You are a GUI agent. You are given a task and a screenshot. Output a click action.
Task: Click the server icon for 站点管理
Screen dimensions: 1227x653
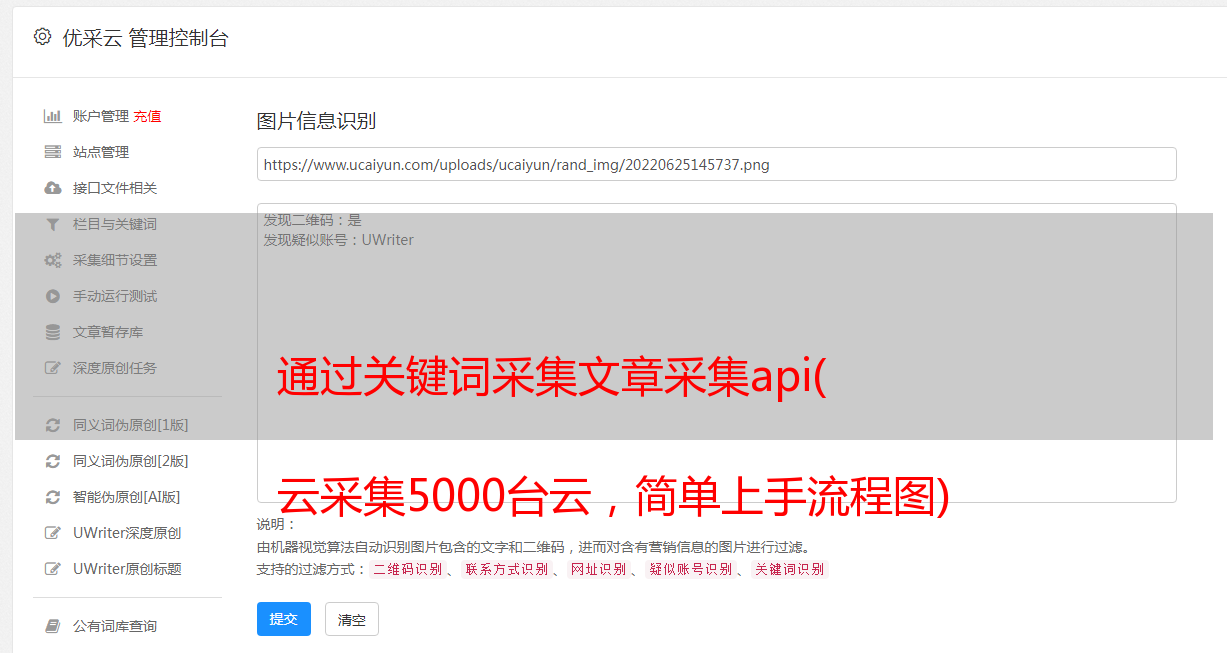[x=53, y=152]
